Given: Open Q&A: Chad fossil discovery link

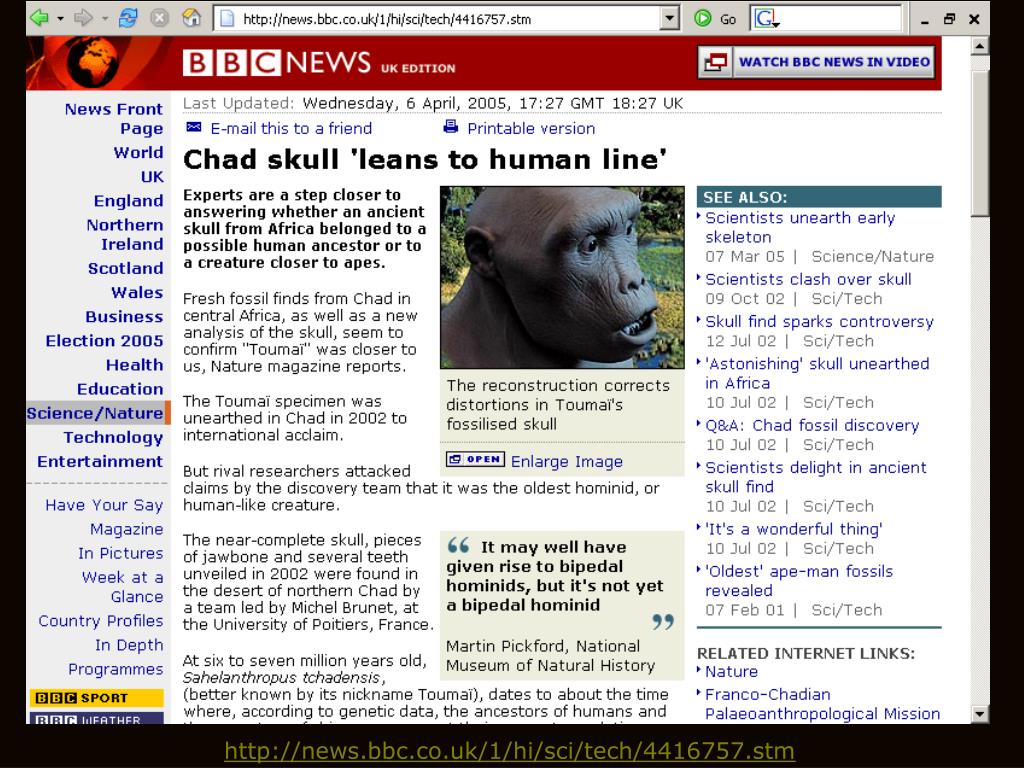Looking at the screenshot, I should (x=812, y=426).
